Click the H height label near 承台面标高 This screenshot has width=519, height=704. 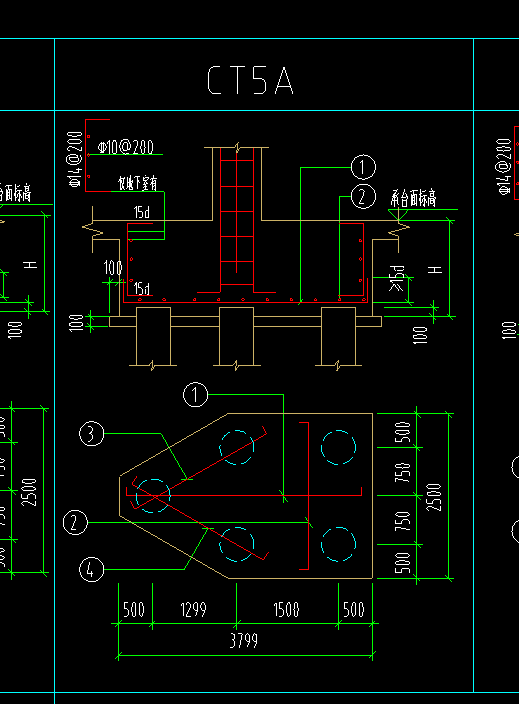pos(435,269)
